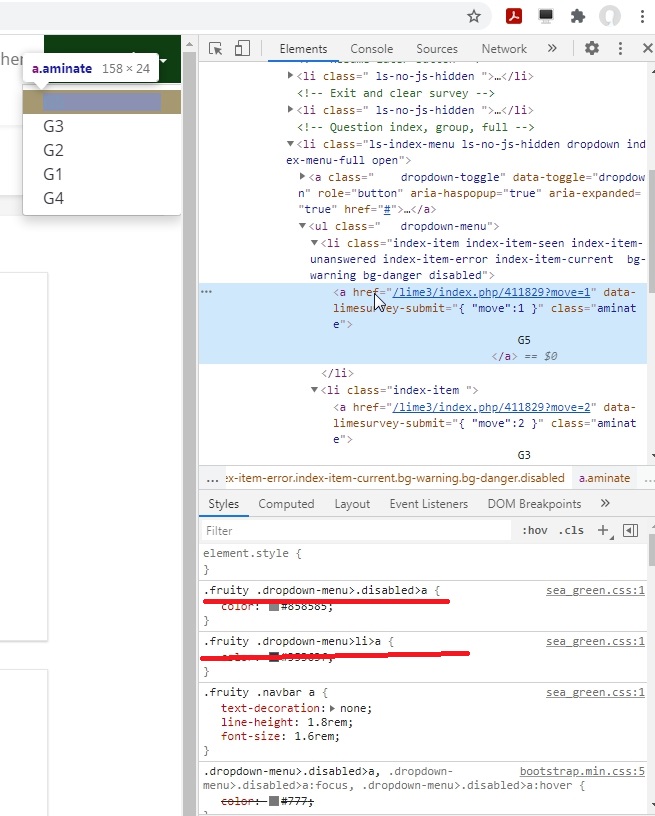Bookmark this page with the star icon
Screen dimensions: 655x816
[474, 16]
